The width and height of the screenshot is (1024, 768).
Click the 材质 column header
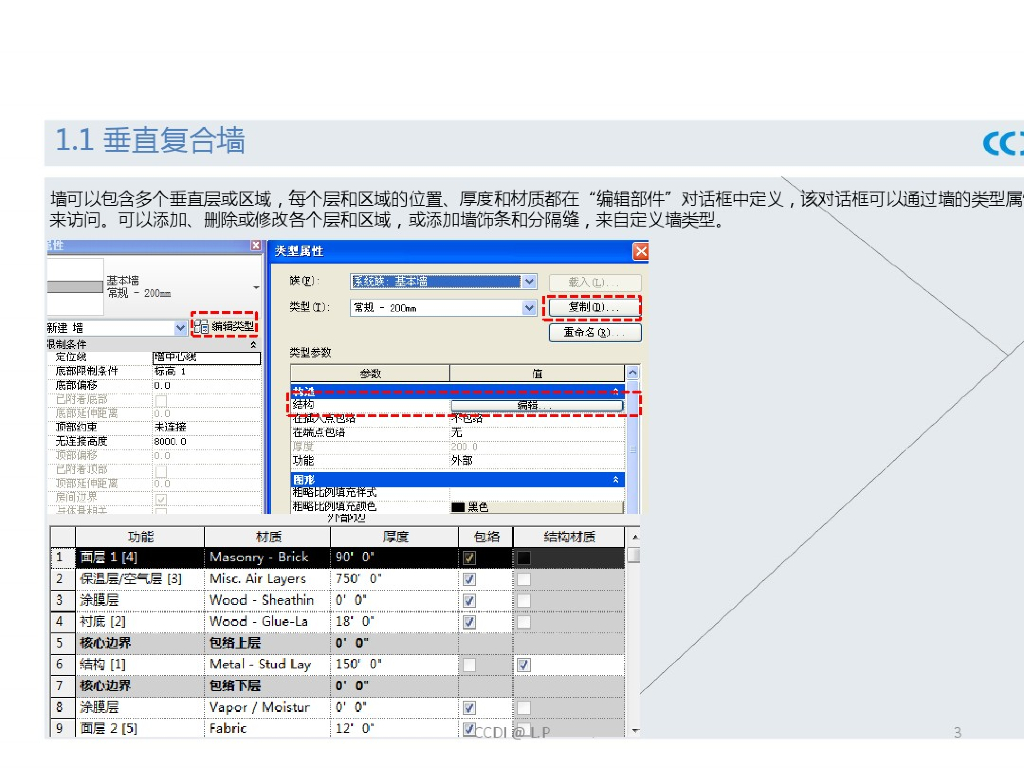267,537
